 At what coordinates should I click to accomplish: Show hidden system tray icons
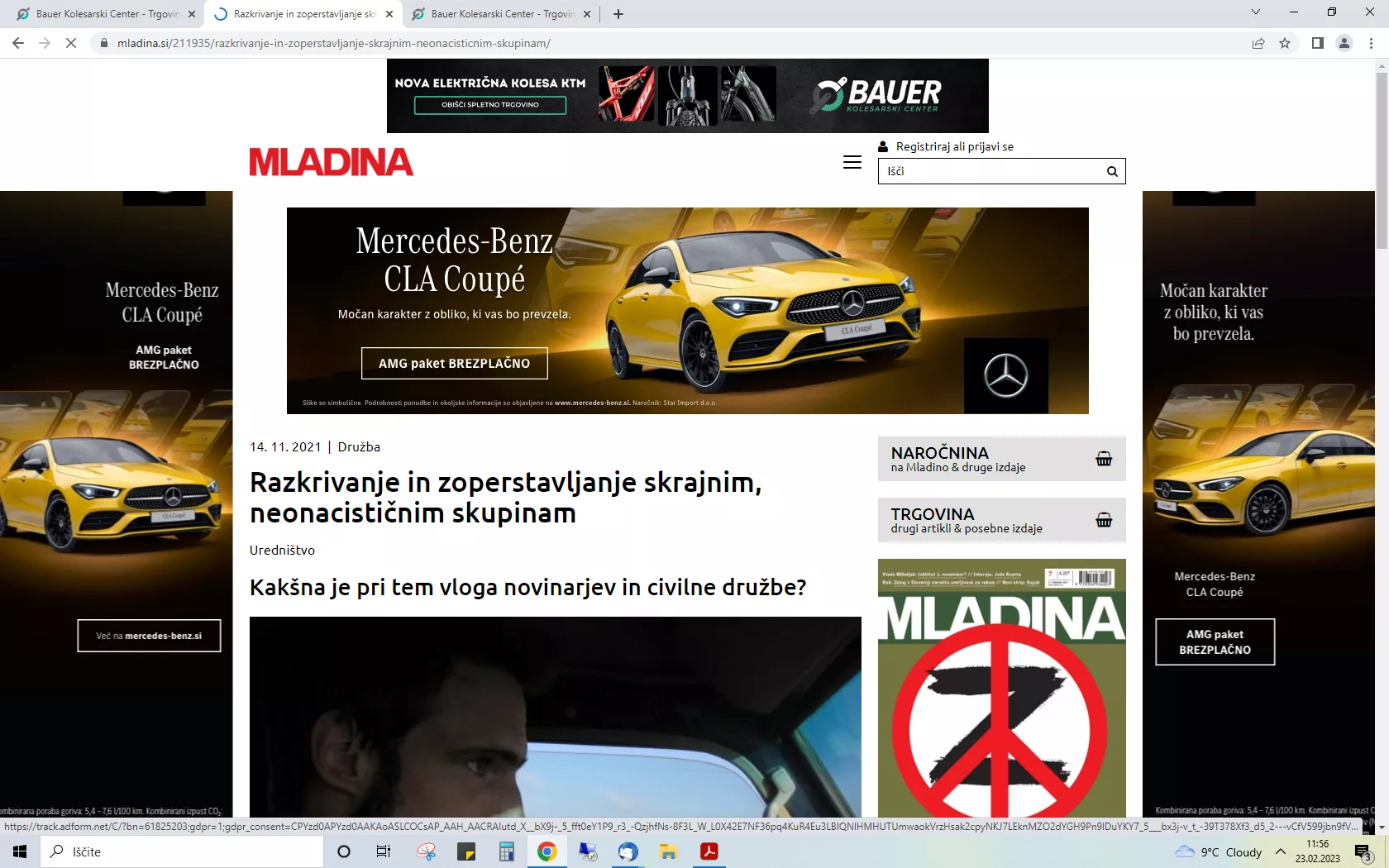click(x=1280, y=851)
